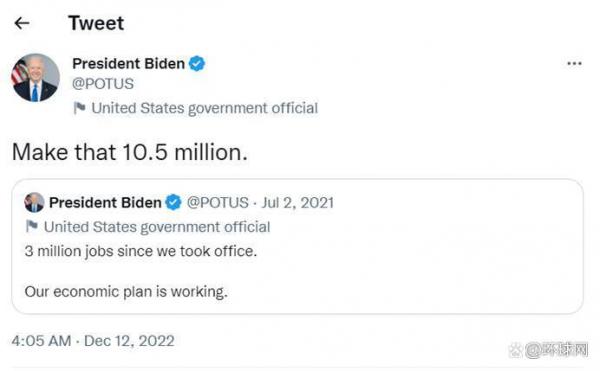
Task: Open the Jul 2, 2021 date link
Action: pyautogui.click(x=297, y=203)
